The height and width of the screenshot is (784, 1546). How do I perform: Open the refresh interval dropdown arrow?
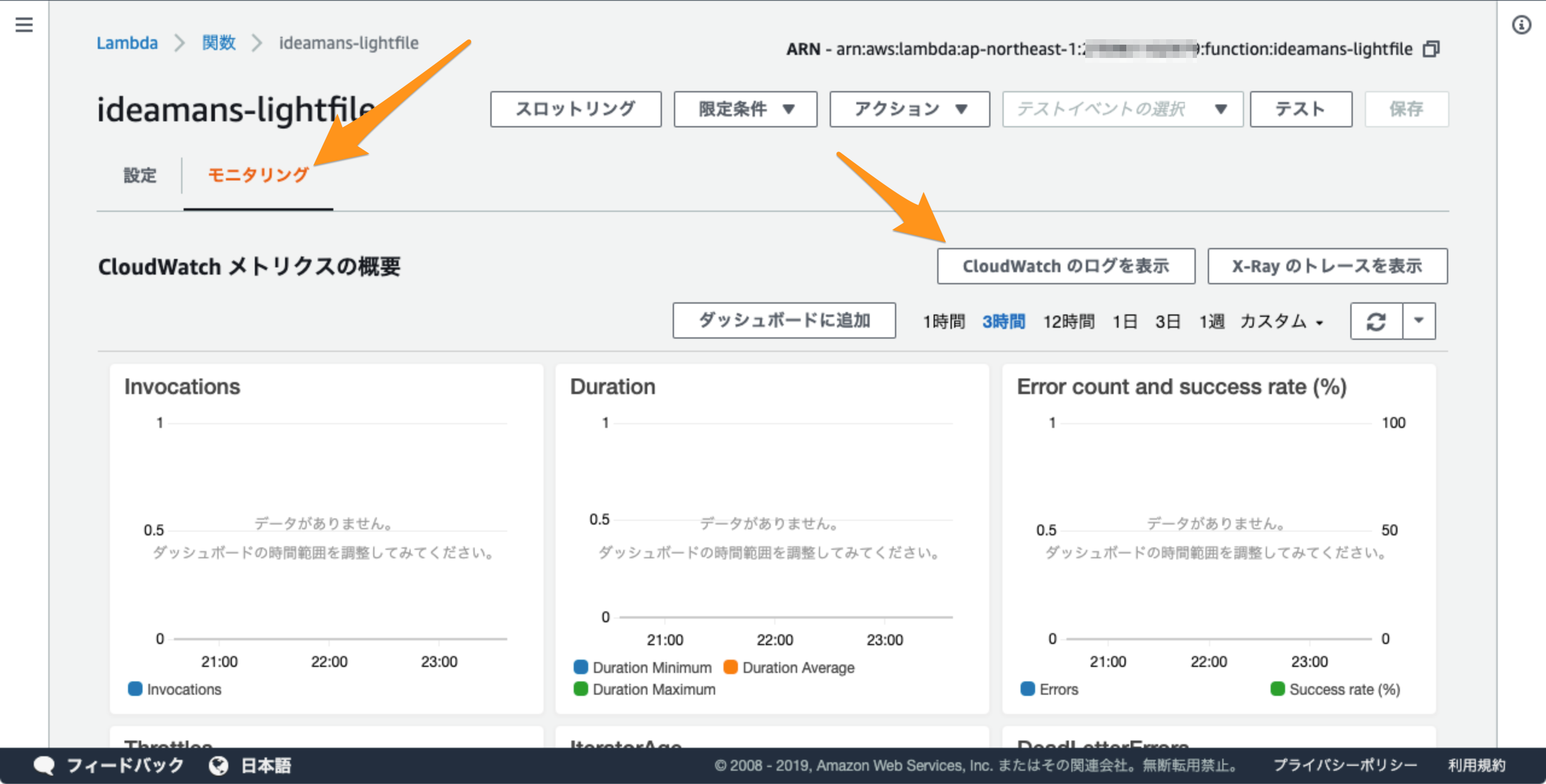[1419, 322]
